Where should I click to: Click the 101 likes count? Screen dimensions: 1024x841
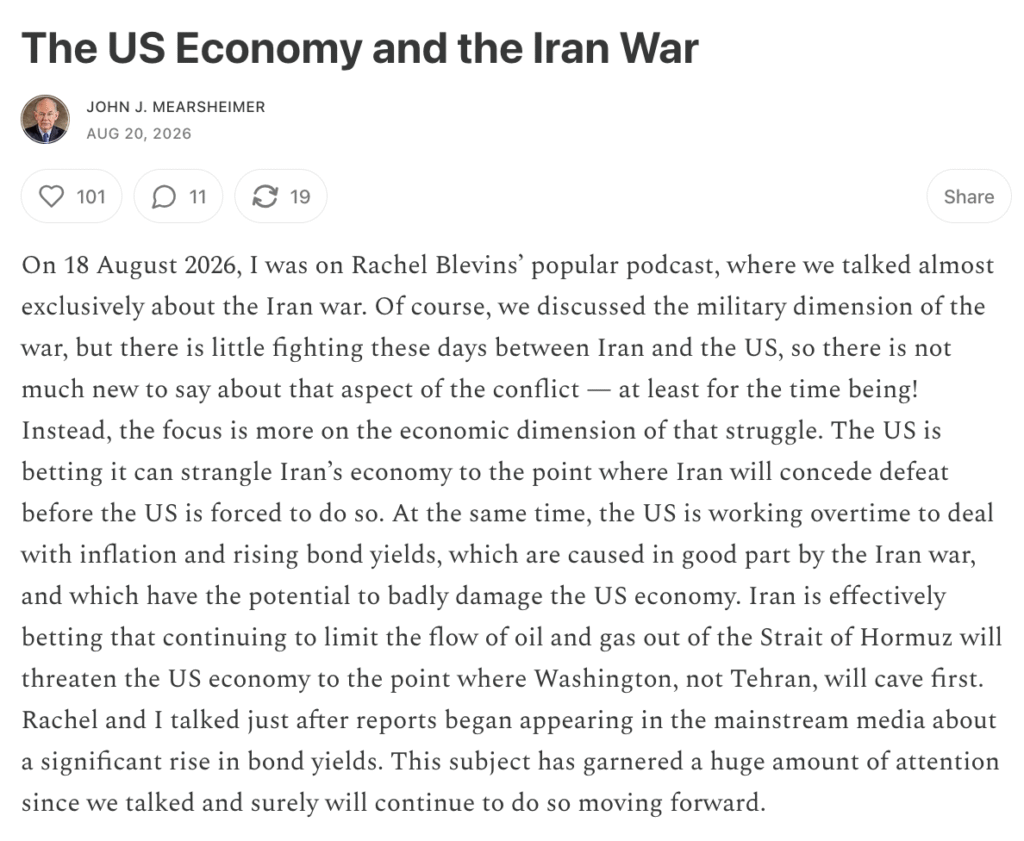[91, 197]
